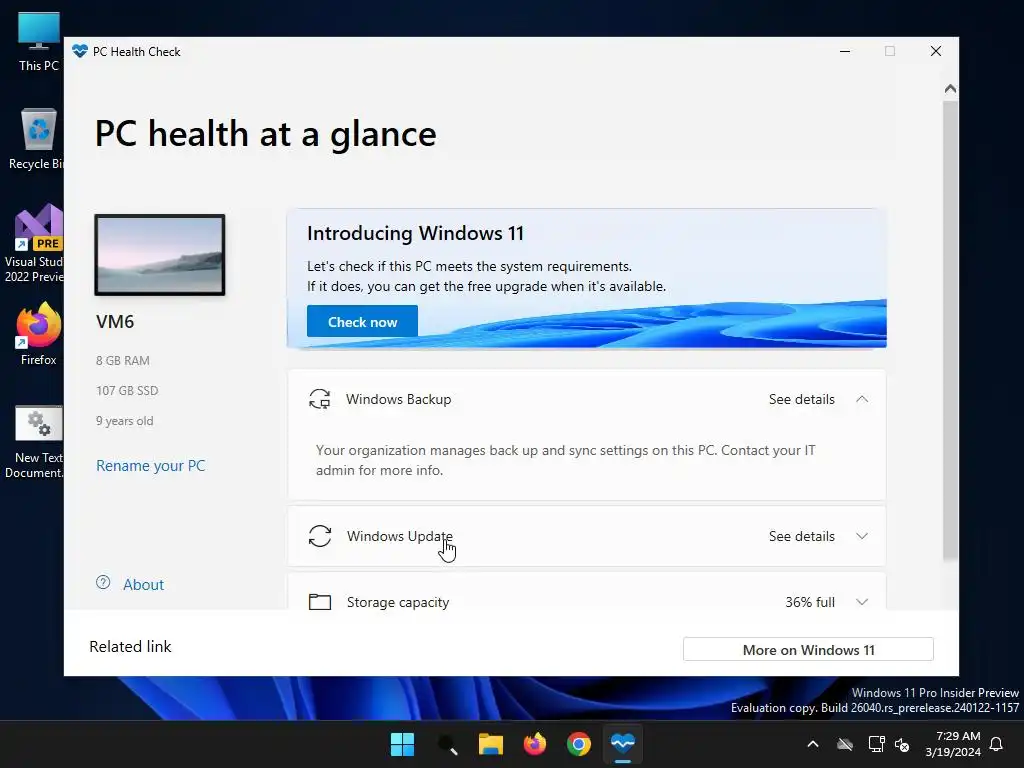Select Visual Studio 2022 Preview desktop icon
This screenshot has height=768, width=1024.
point(35,243)
